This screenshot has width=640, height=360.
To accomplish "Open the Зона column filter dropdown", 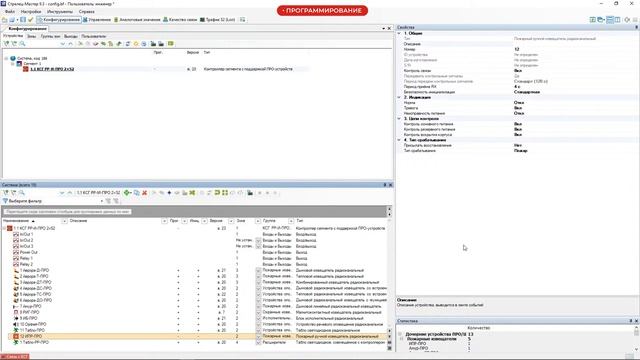I will [x=258, y=221].
